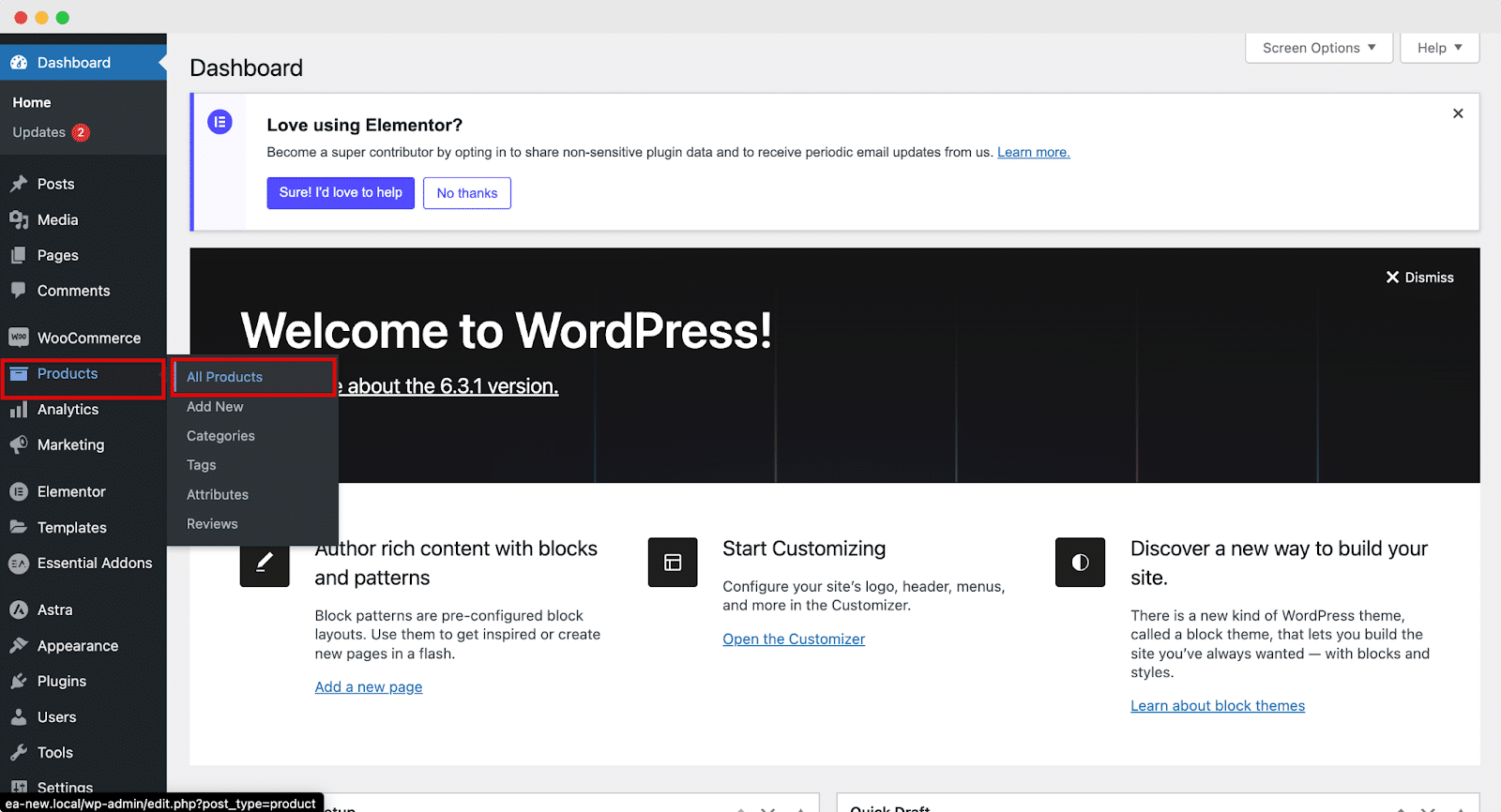Open product Tags submenu item

(x=202, y=465)
